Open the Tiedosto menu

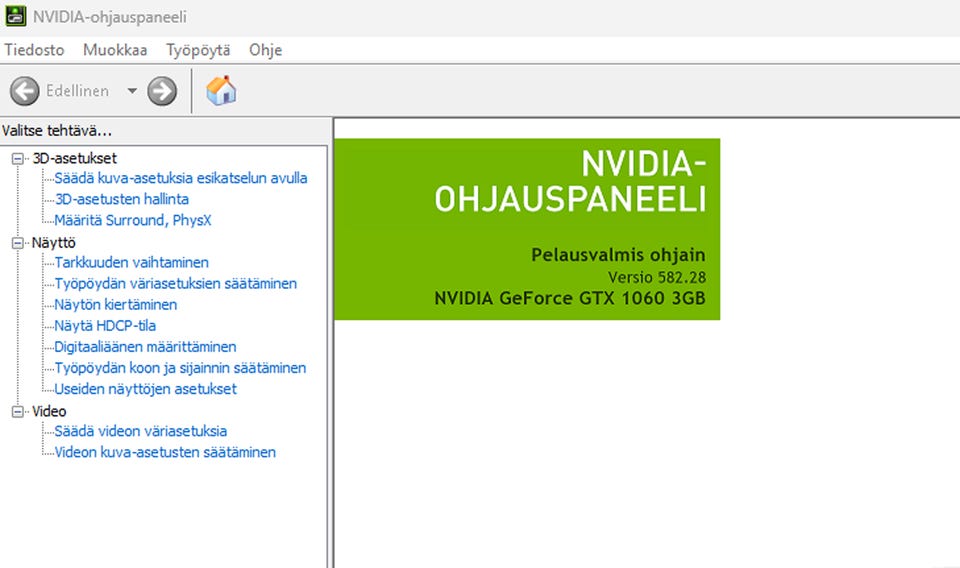click(x=34, y=50)
